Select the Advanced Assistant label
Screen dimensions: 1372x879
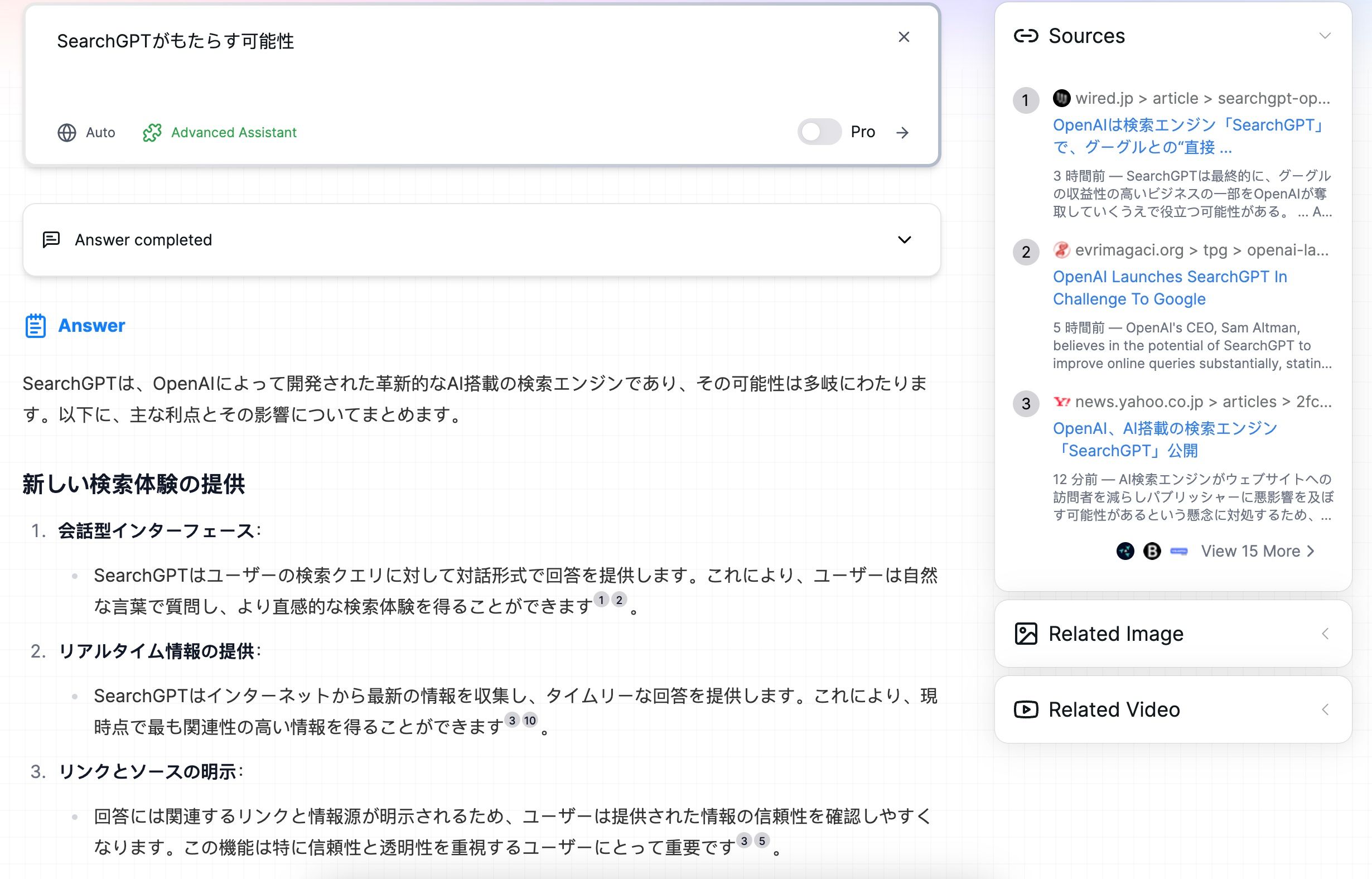pyautogui.click(x=234, y=132)
